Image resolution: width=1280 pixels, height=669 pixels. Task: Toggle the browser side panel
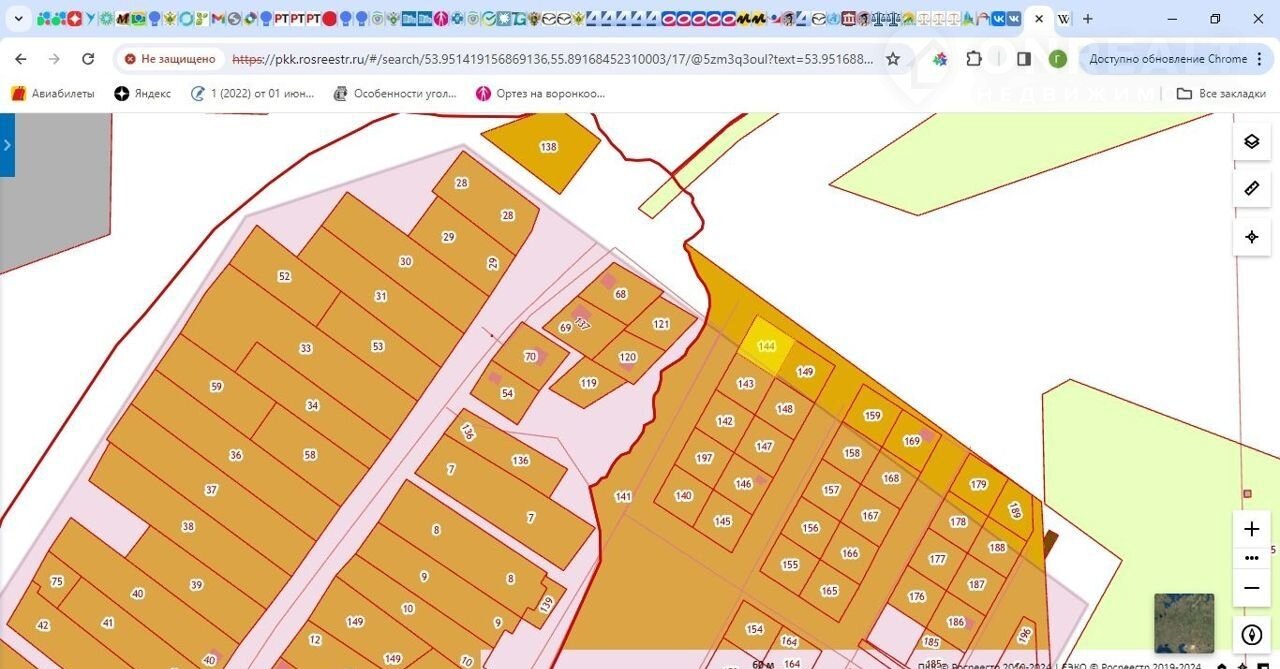click(1024, 59)
